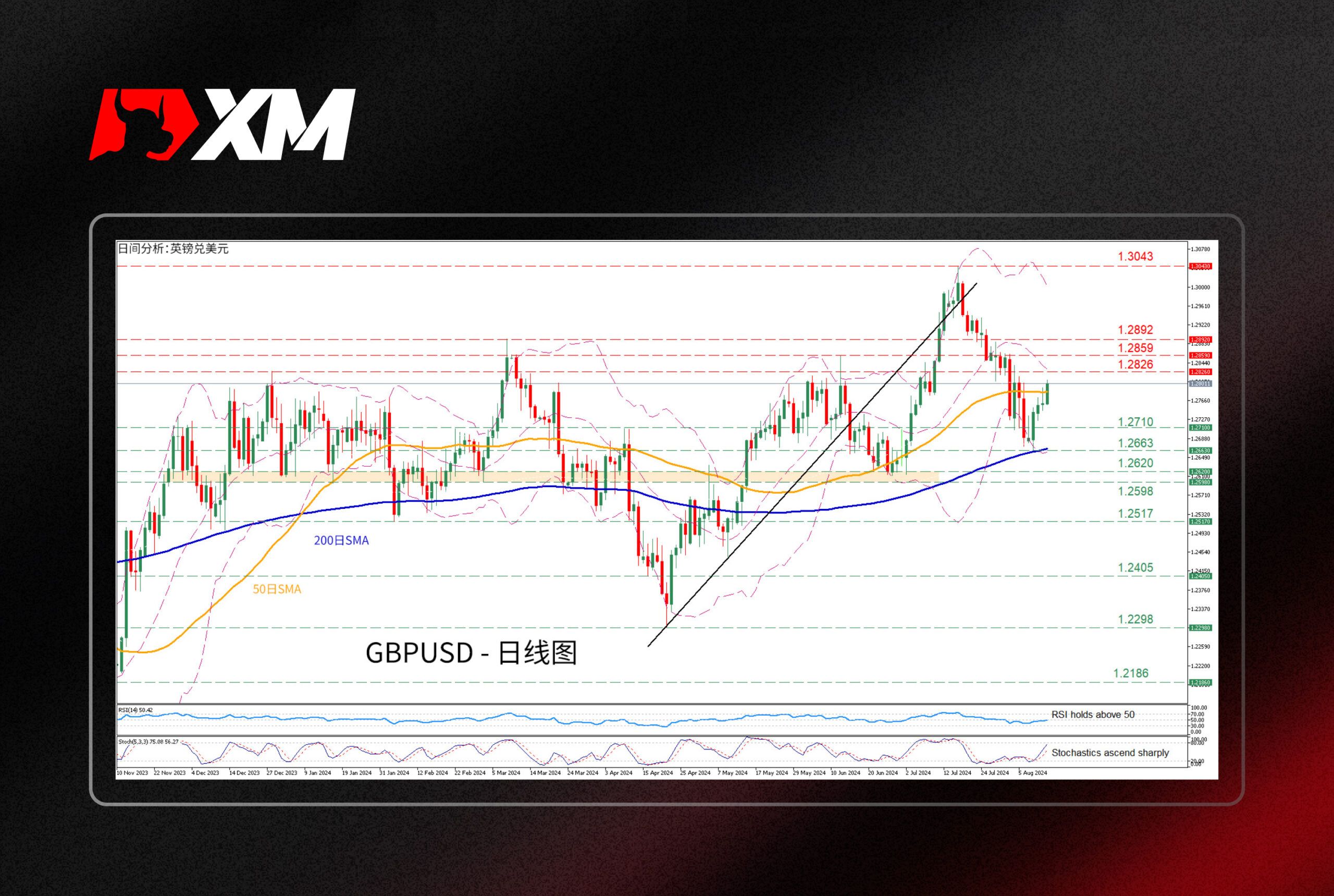The height and width of the screenshot is (896, 1334).
Task: Click the green 1.22980 axis price tag
Action: pos(1200,627)
